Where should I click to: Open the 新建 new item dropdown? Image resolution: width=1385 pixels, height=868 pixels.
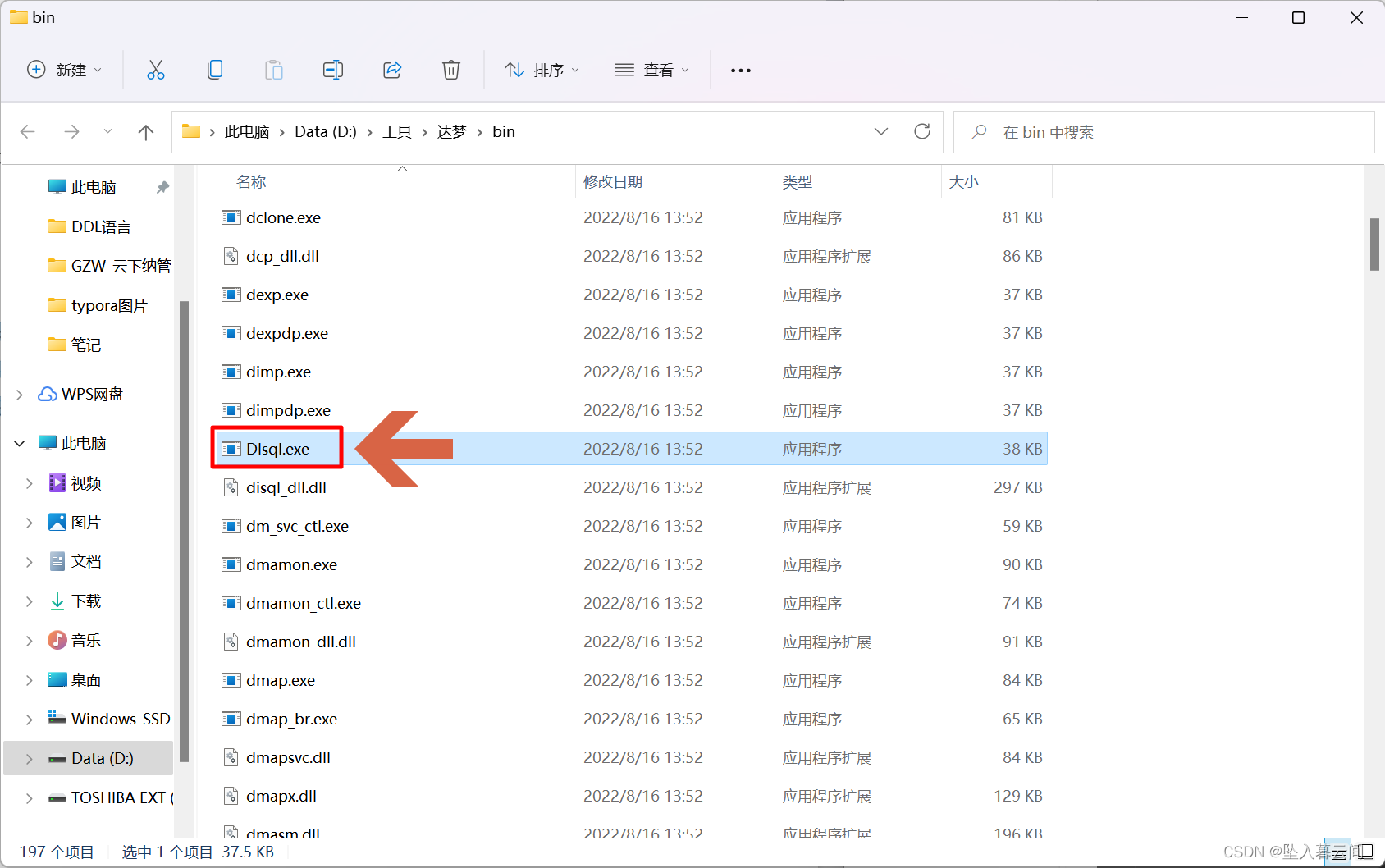pos(65,70)
